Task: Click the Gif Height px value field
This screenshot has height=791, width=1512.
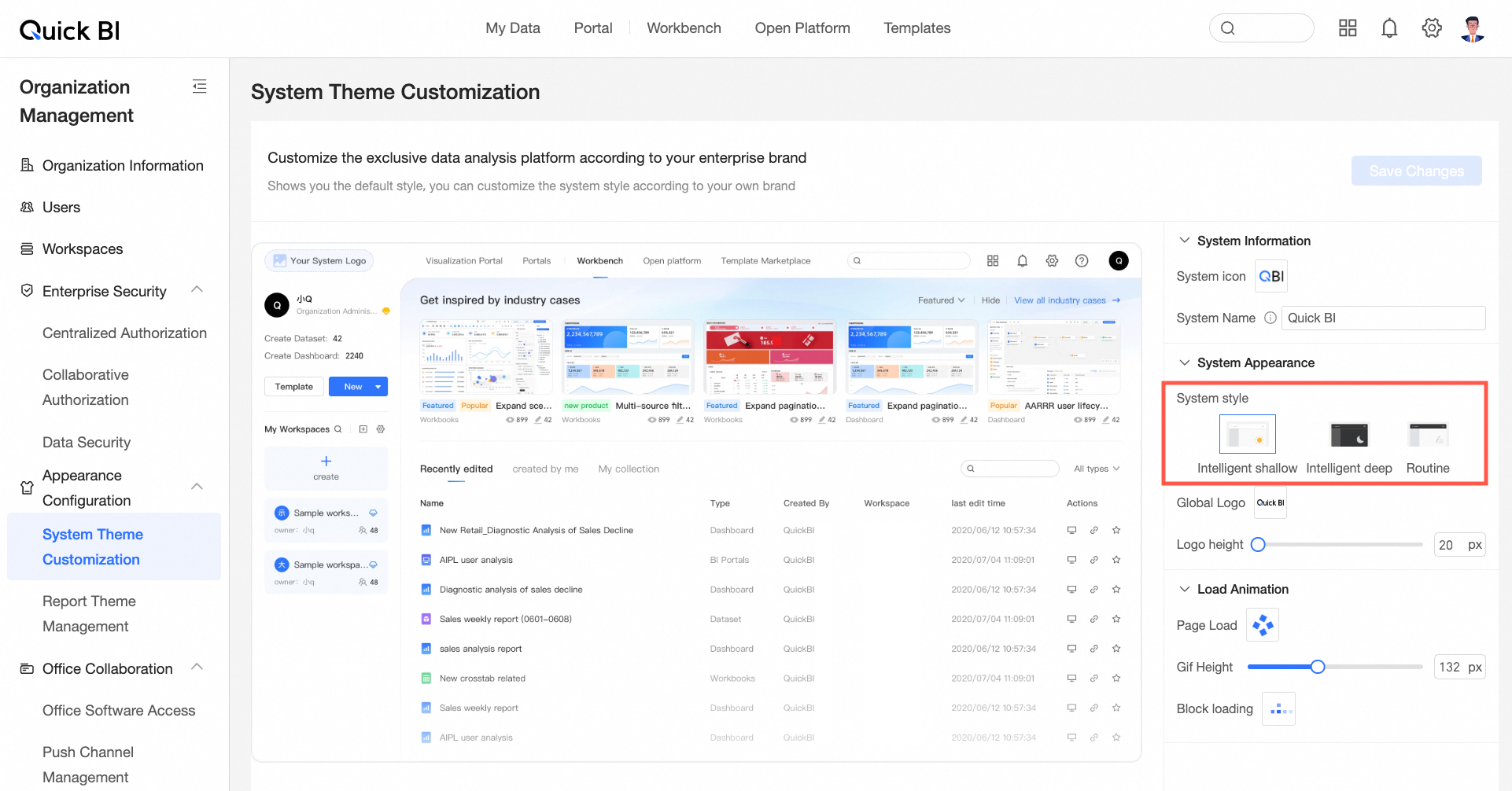Action: coord(1459,667)
